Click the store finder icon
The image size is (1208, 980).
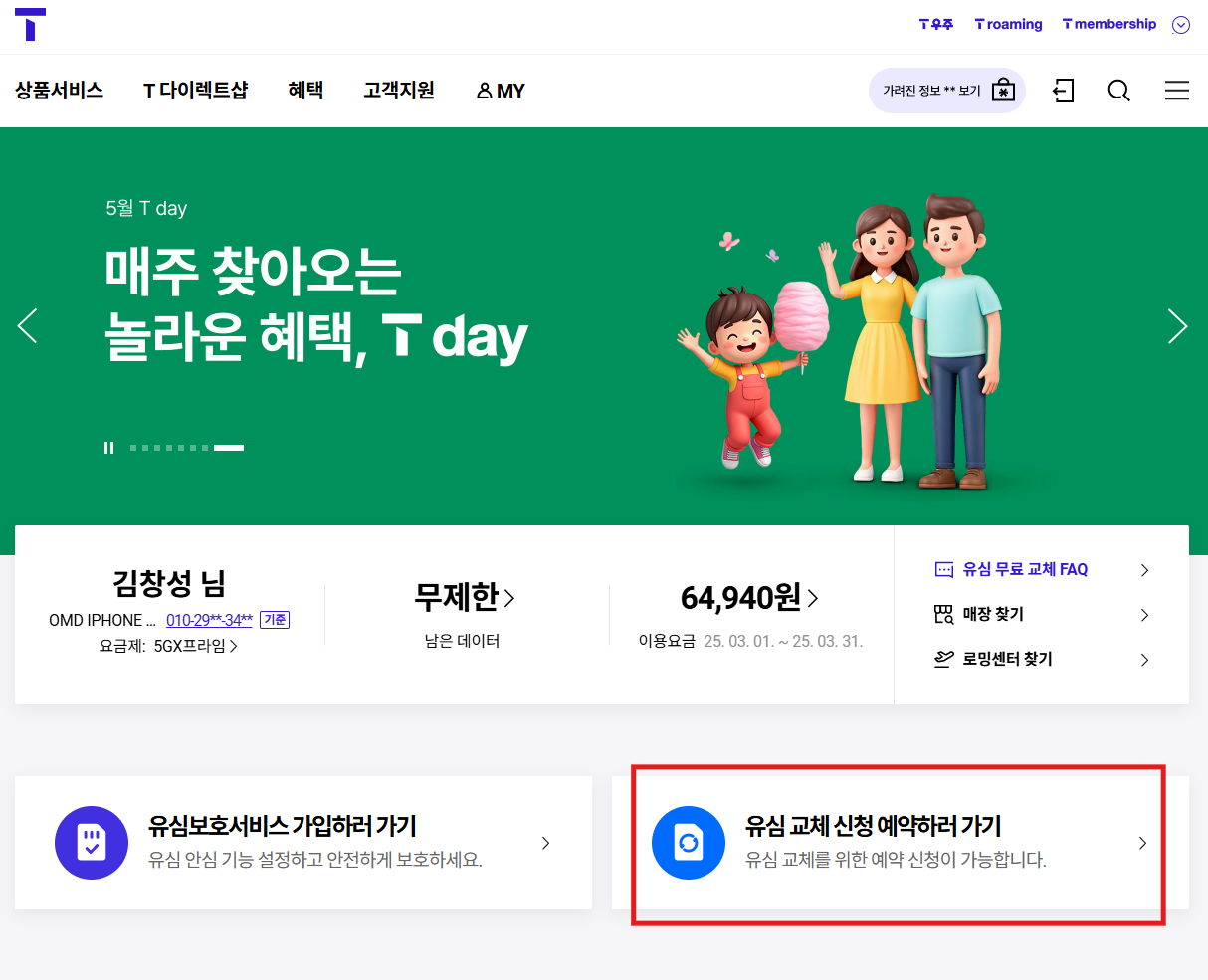pyautogui.click(x=944, y=614)
